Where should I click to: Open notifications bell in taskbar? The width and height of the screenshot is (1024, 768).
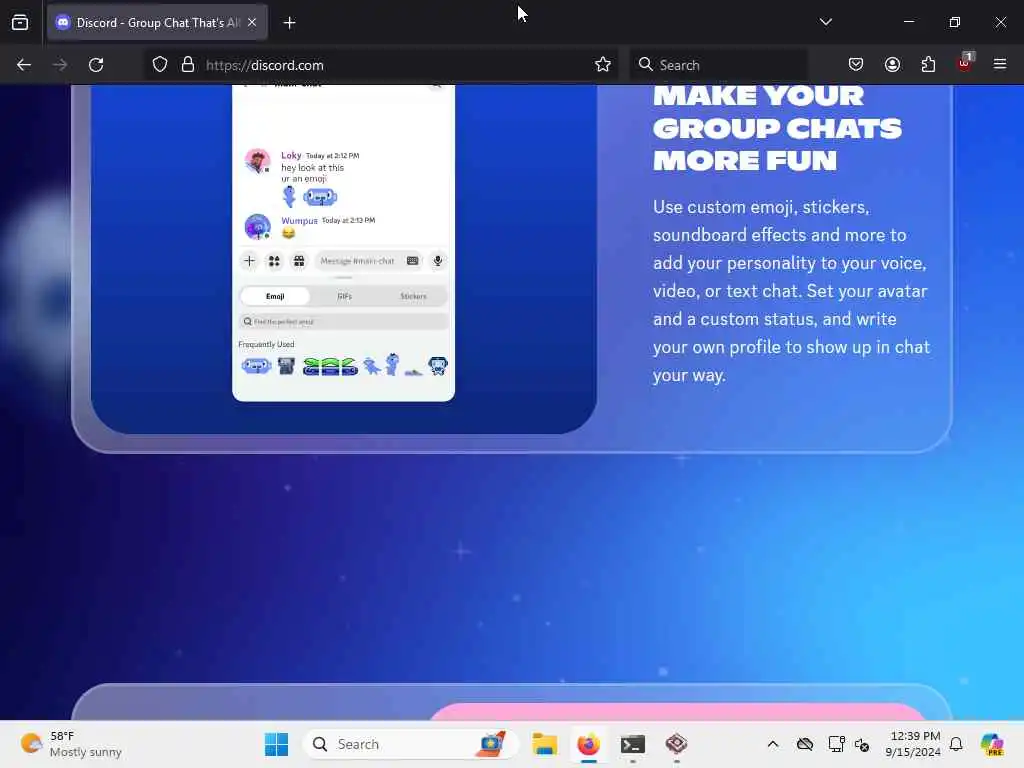[x=956, y=744]
